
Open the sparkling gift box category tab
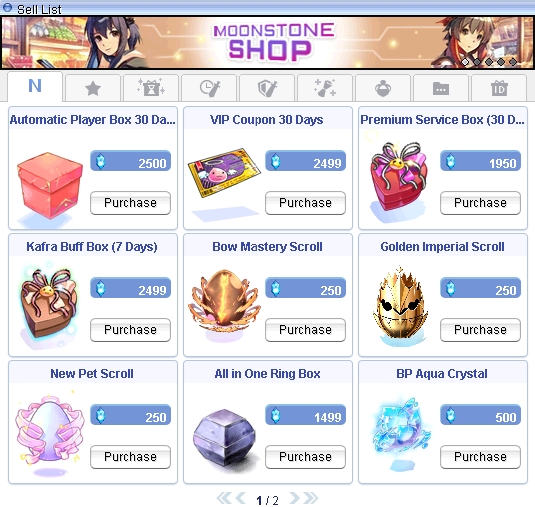coord(151,88)
